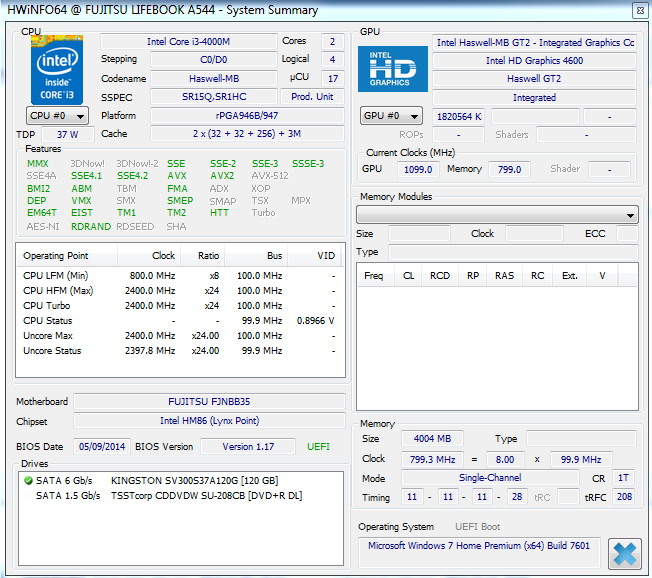Click the Ext. column header
652x578 pixels.
570,276
